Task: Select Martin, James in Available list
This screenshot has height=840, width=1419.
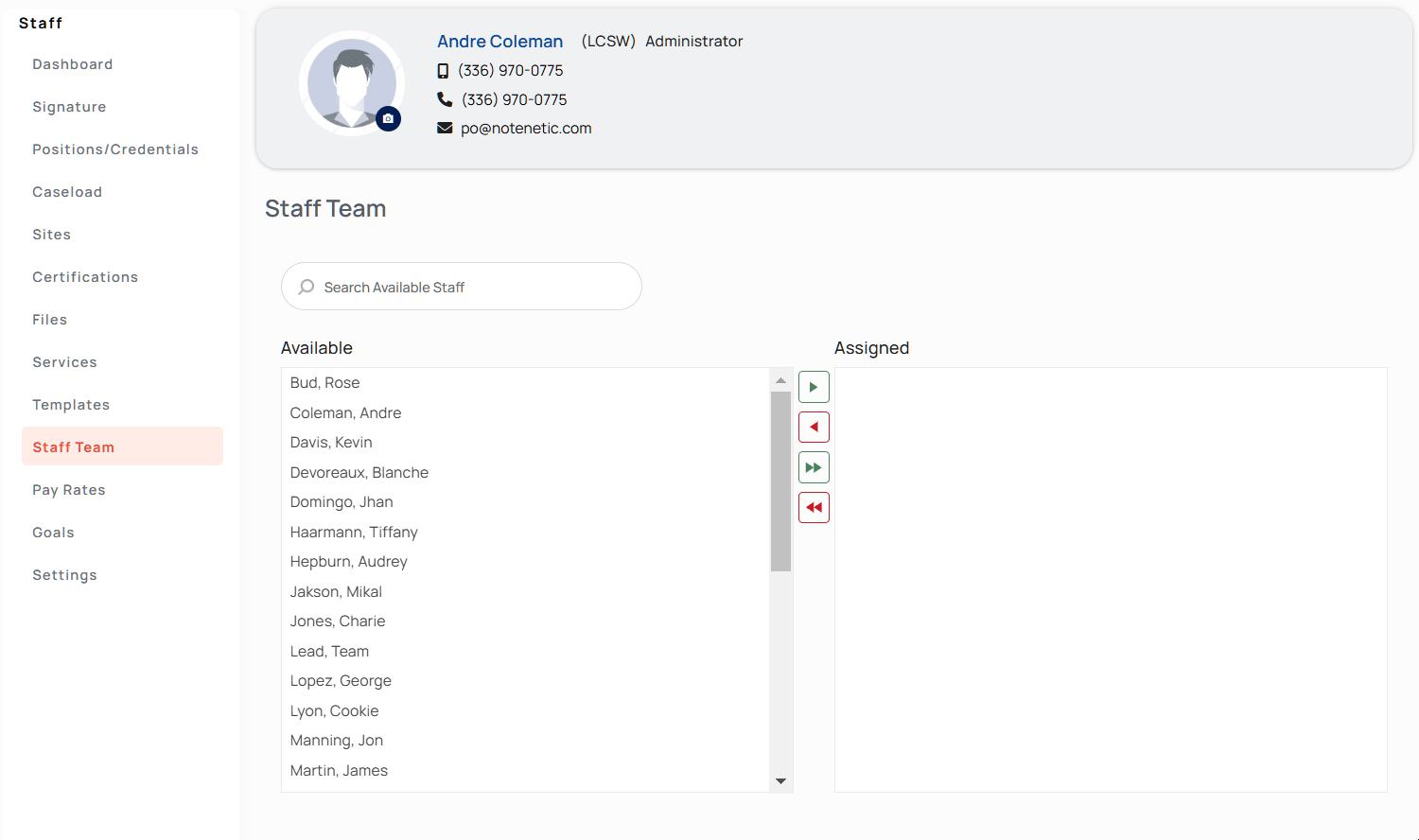Action: [526, 771]
